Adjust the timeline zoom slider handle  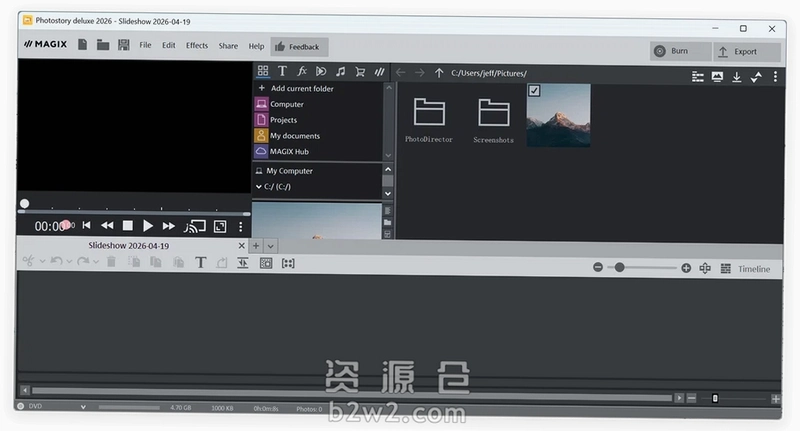pos(619,267)
